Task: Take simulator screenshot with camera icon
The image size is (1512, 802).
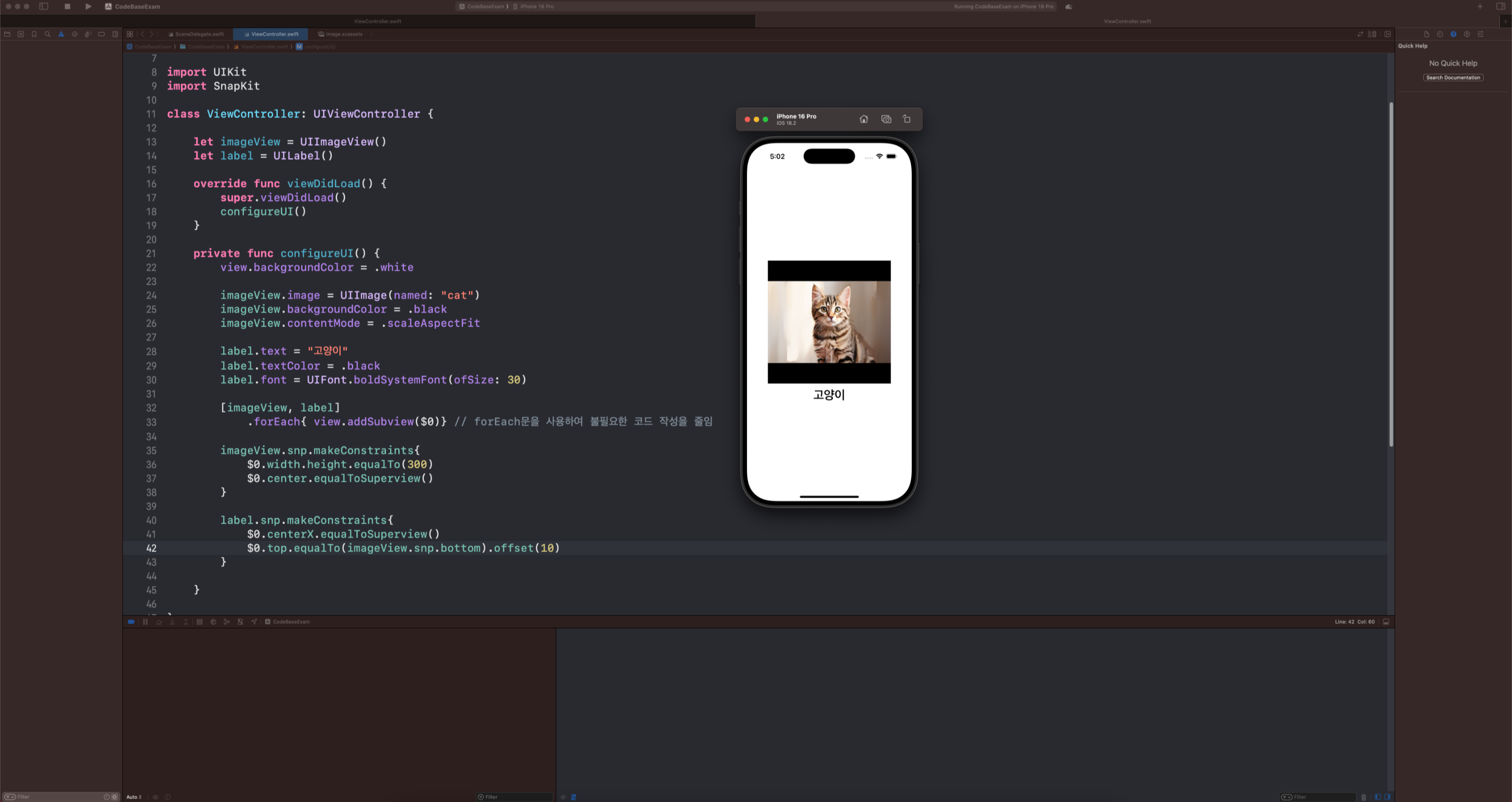Action: pos(886,119)
